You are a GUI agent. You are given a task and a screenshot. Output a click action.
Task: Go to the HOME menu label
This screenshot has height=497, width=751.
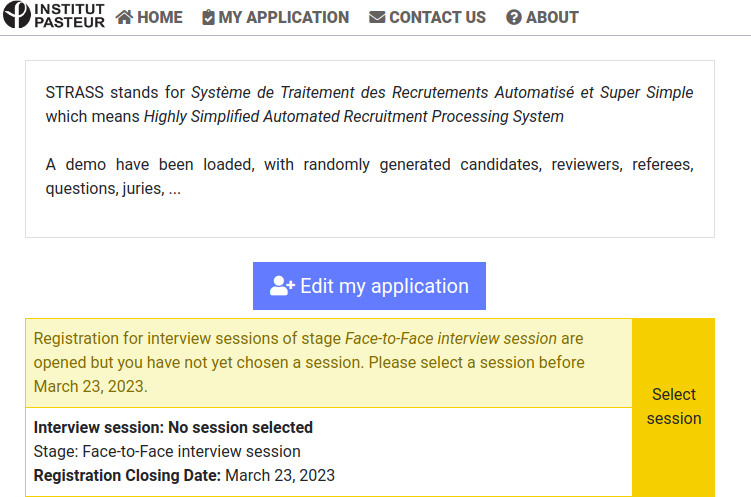pyautogui.click(x=160, y=17)
